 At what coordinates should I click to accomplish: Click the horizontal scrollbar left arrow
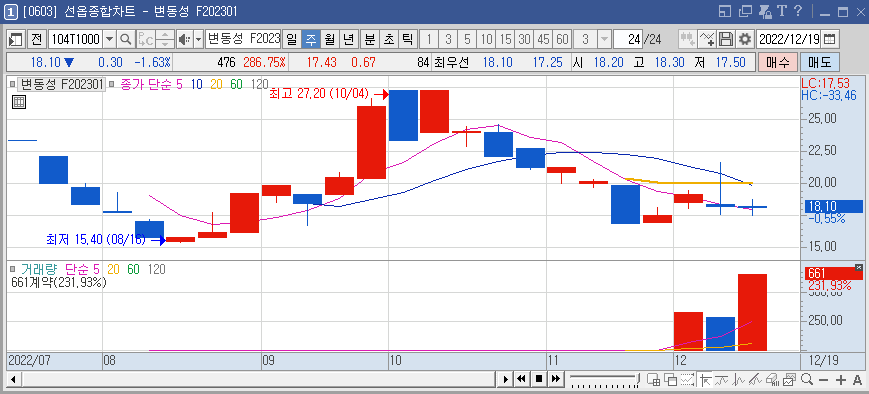(13, 380)
